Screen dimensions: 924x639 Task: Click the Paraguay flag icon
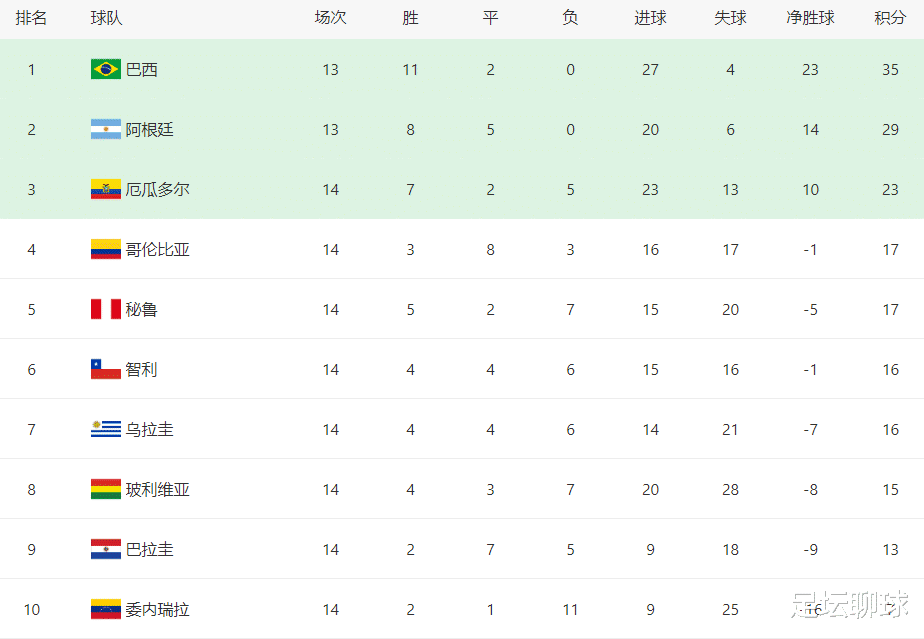[x=106, y=549]
